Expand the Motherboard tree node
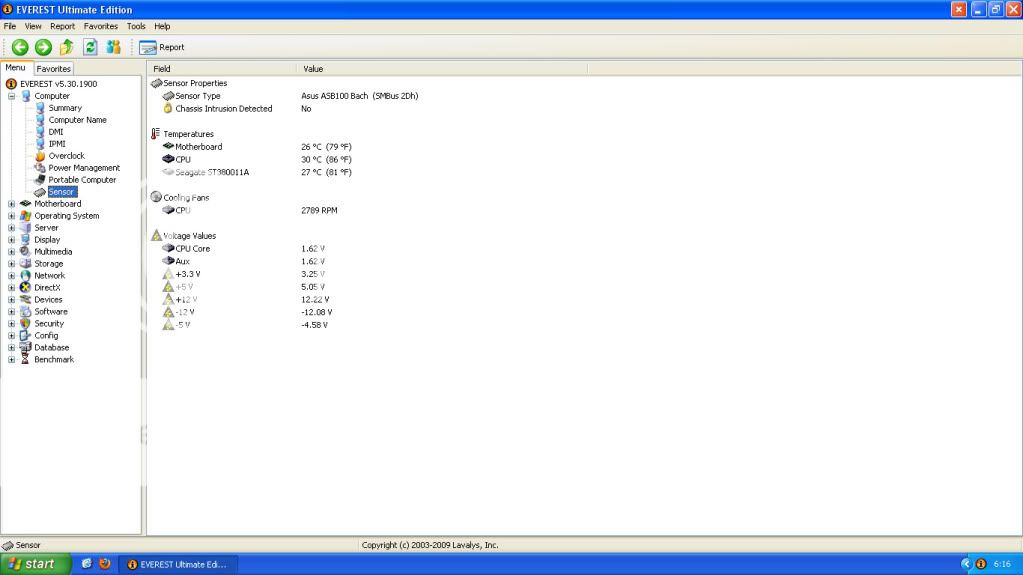The width and height of the screenshot is (1023, 575). (11, 204)
